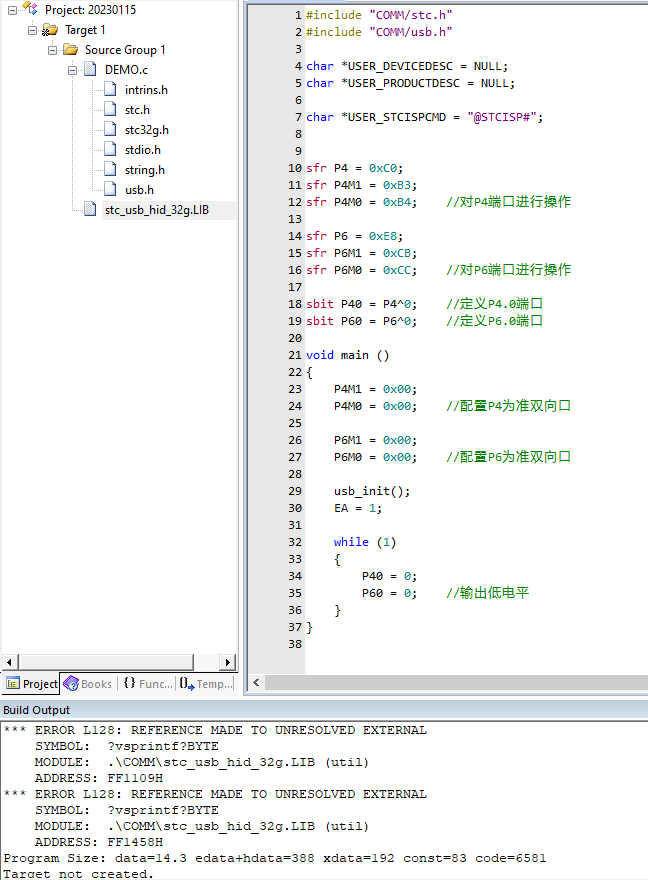Click the Functions braces icon
648x880 pixels.
pos(130,683)
